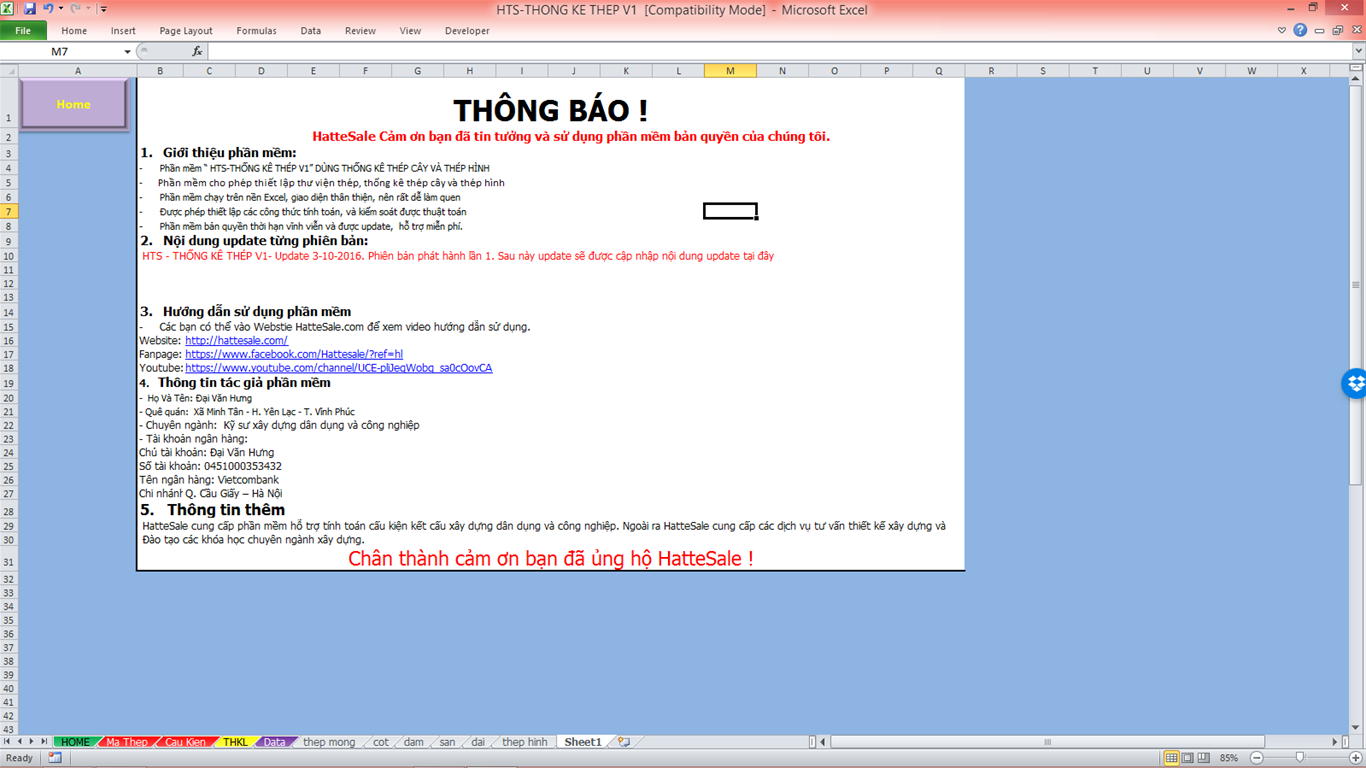Select row 7 header

[9, 212]
